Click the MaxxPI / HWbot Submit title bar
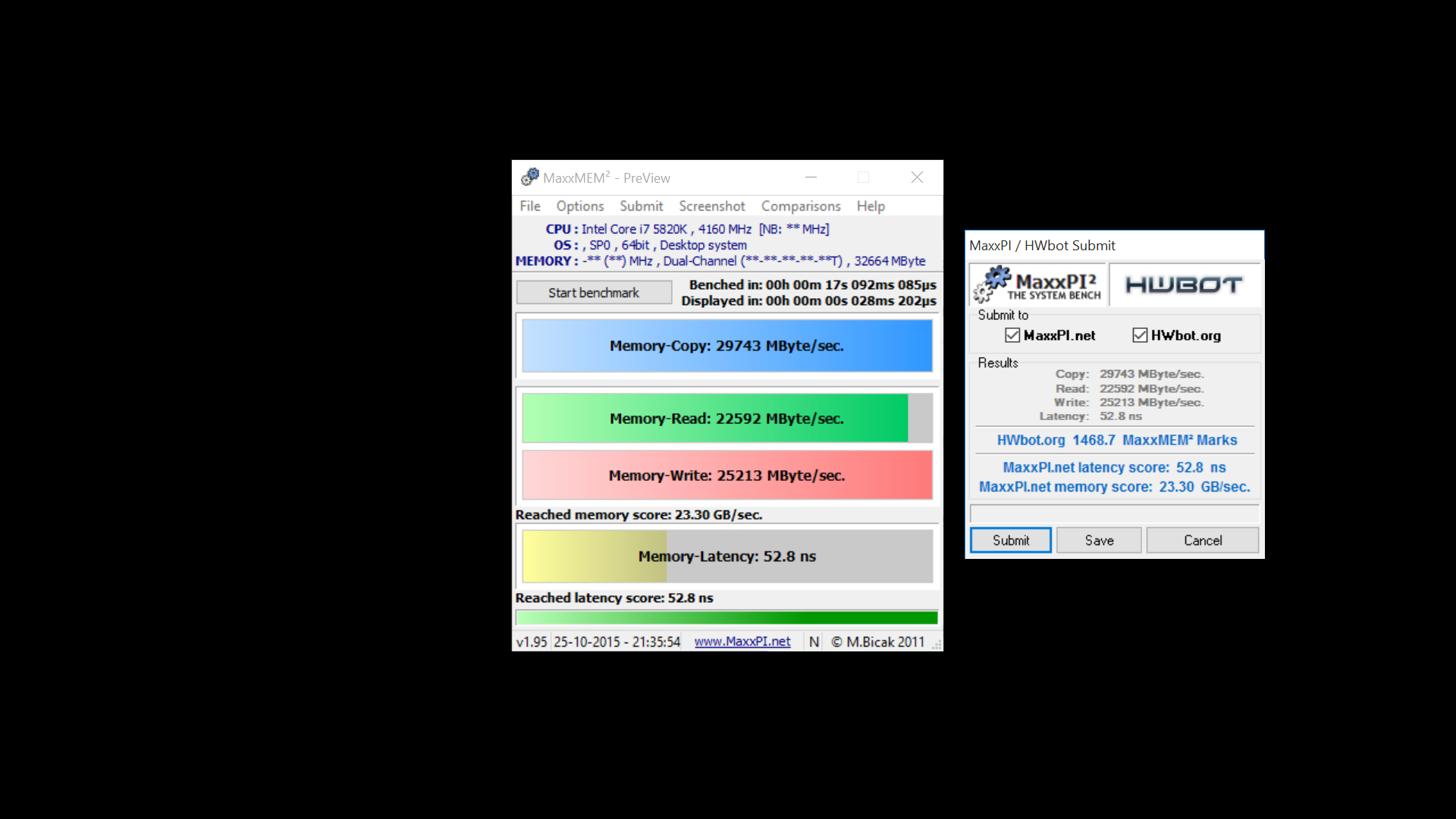The width and height of the screenshot is (1456, 819). (1114, 246)
